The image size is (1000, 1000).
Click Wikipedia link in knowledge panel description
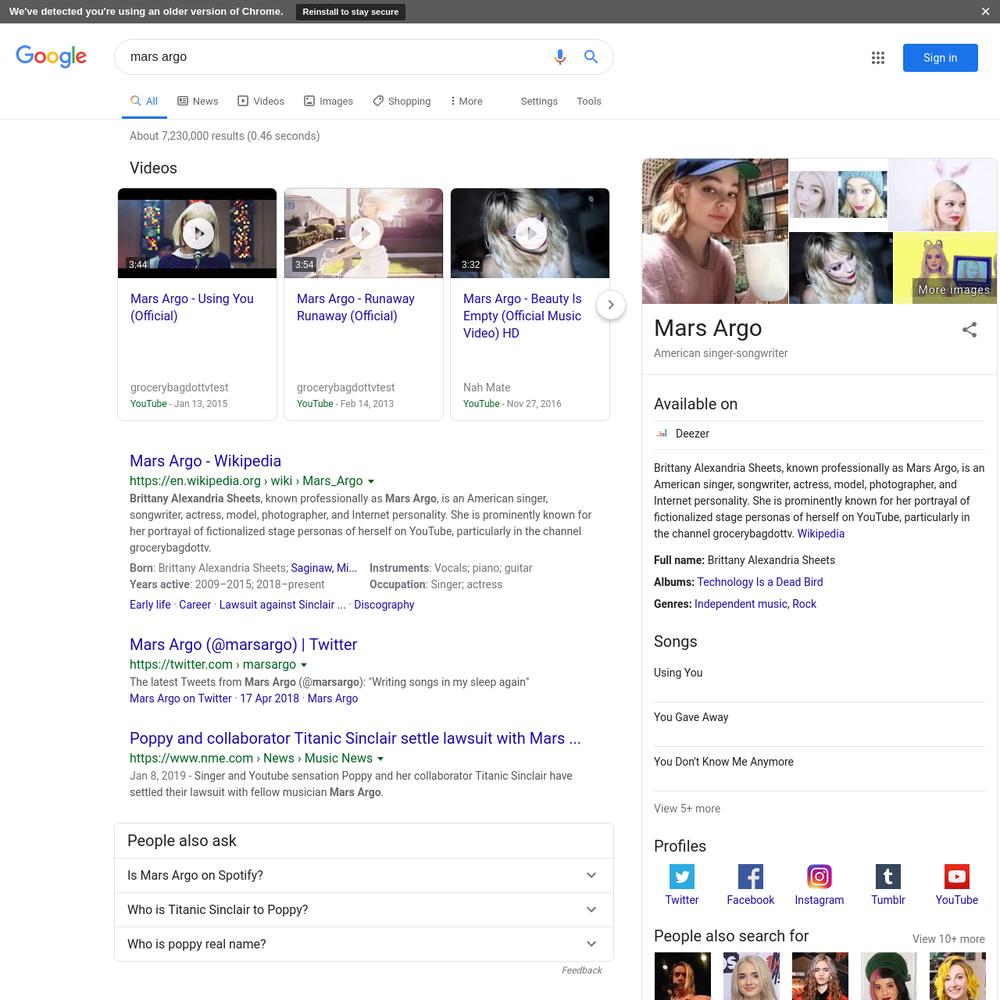point(821,534)
